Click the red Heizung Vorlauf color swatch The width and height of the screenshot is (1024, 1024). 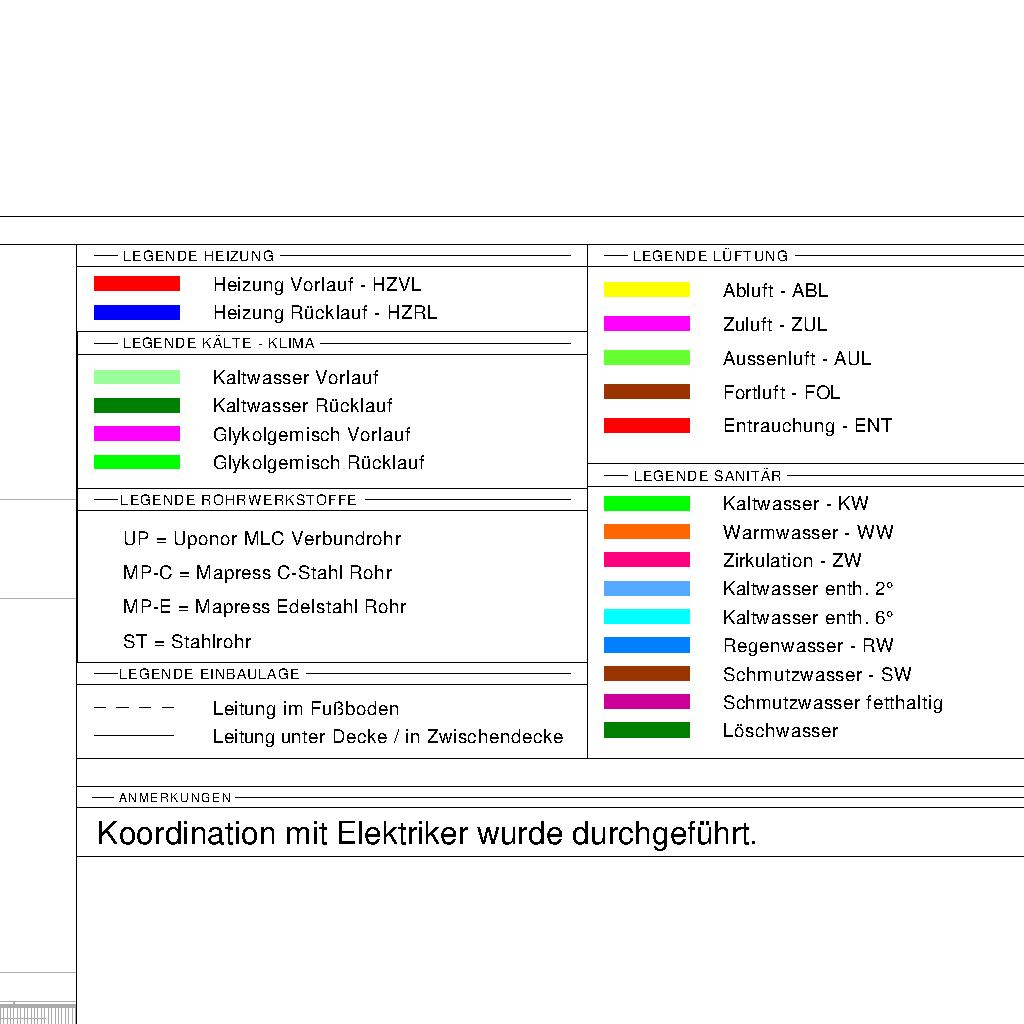pyautogui.click(x=136, y=284)
